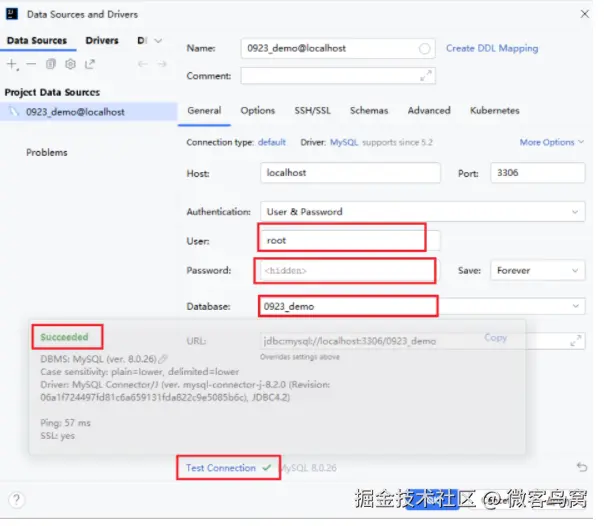Click MySQL 8.0.26 text beside Test Connection
604x526 pixels.
tap(309, 468)
